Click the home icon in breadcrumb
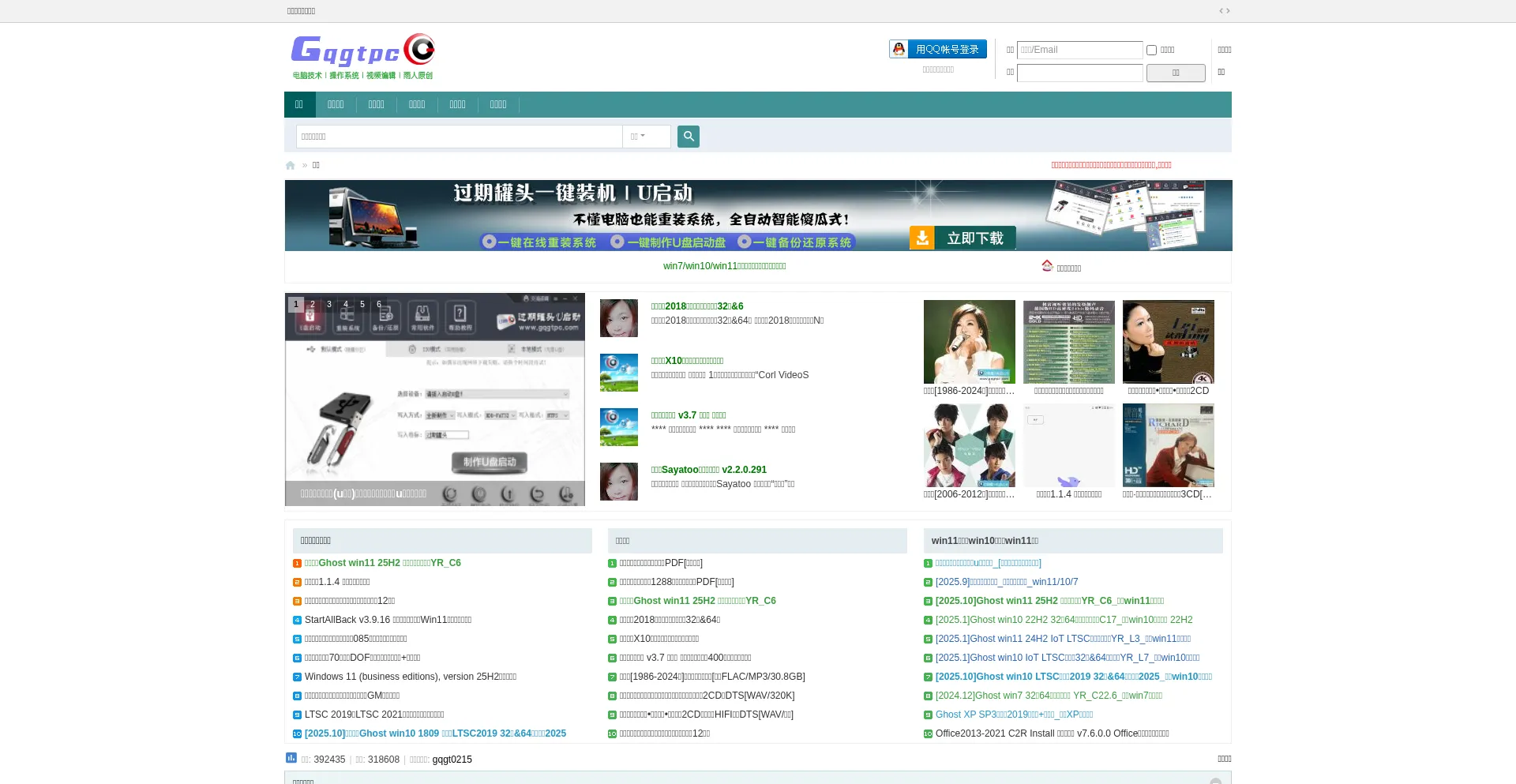The width and height of the screenshot is (1516, 784). [291, 166]
